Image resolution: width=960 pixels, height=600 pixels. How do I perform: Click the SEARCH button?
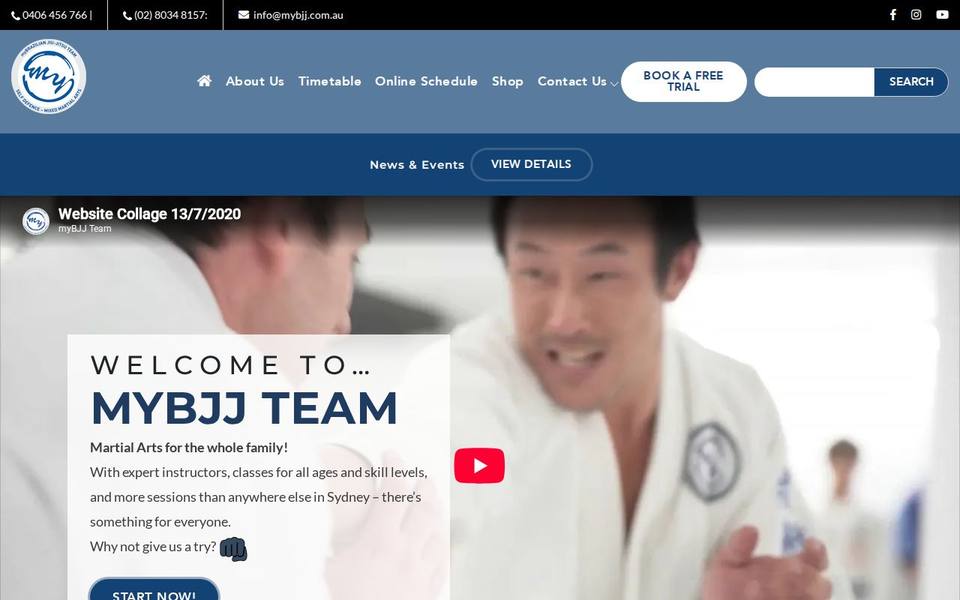tap(911, 81)
